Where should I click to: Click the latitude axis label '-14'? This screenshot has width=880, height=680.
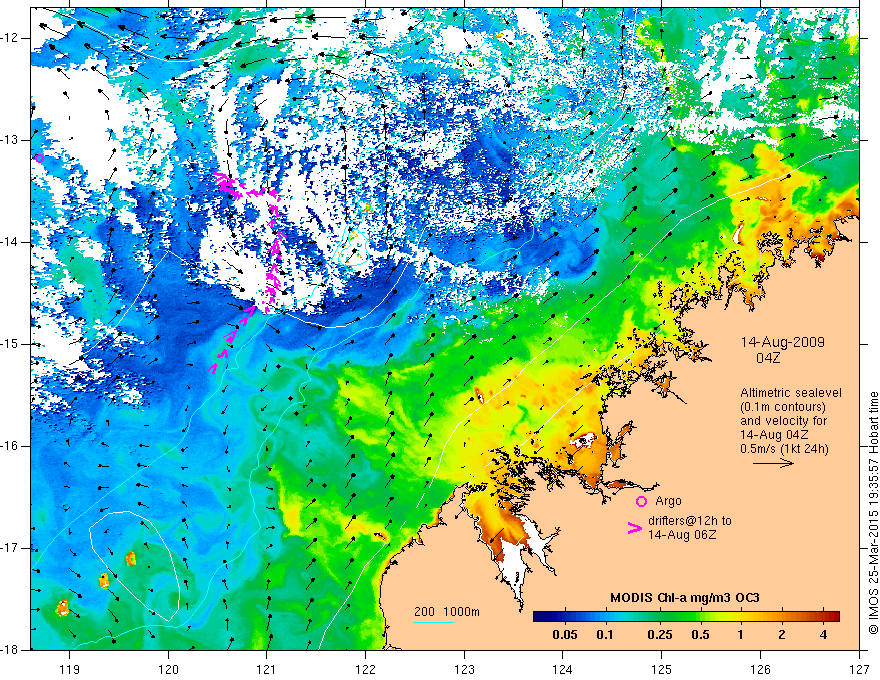10,242
